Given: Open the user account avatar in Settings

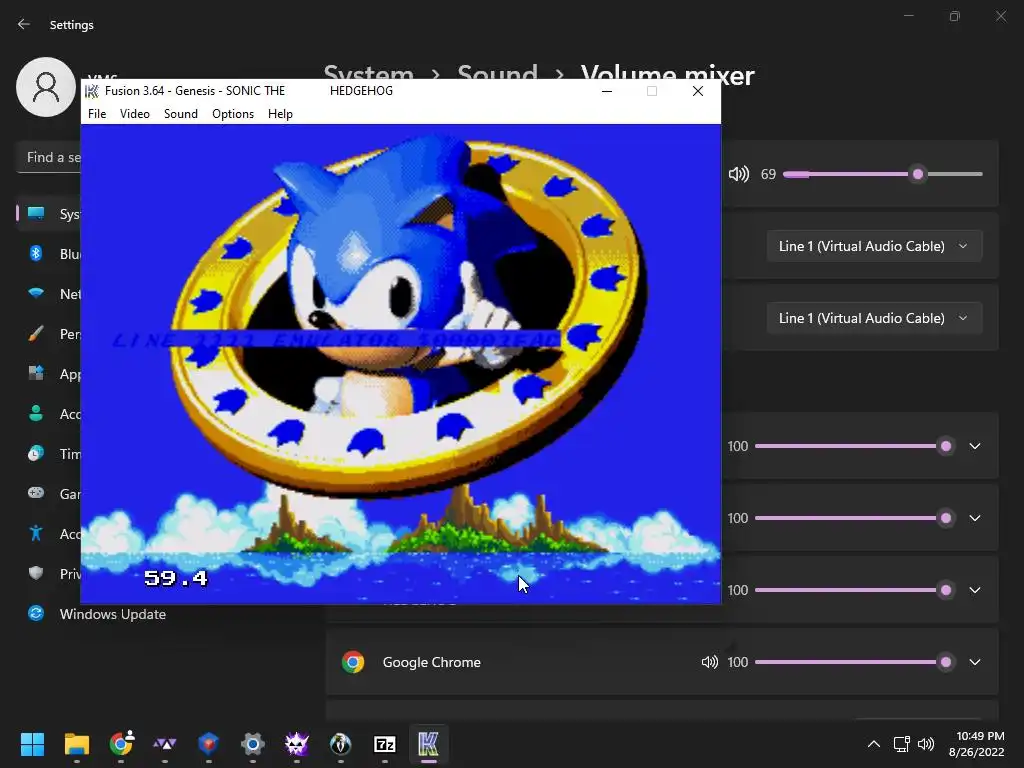Looking at the screenshot, I should 46,87.
